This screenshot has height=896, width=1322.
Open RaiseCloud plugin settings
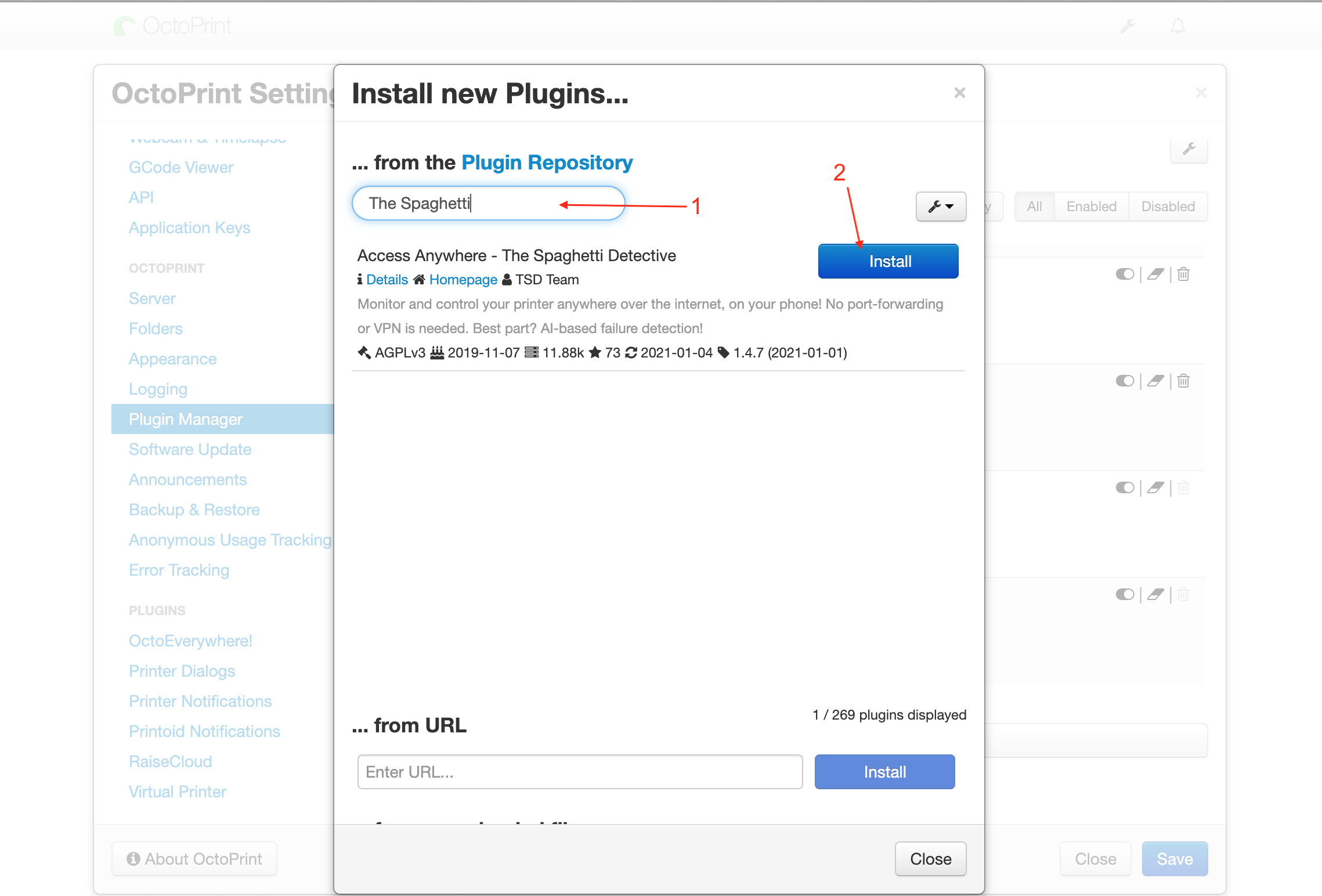click(x=170, y=761)
